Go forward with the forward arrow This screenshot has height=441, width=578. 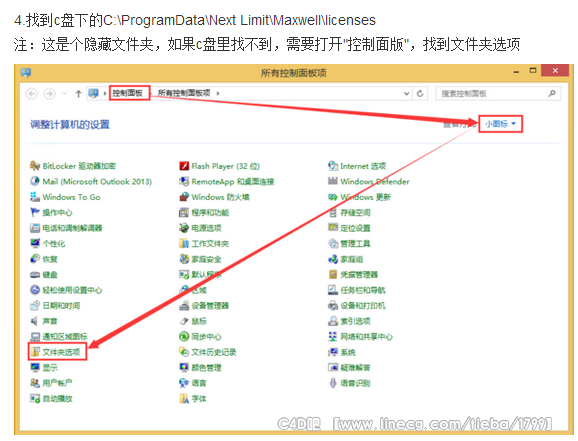(50, 94)
